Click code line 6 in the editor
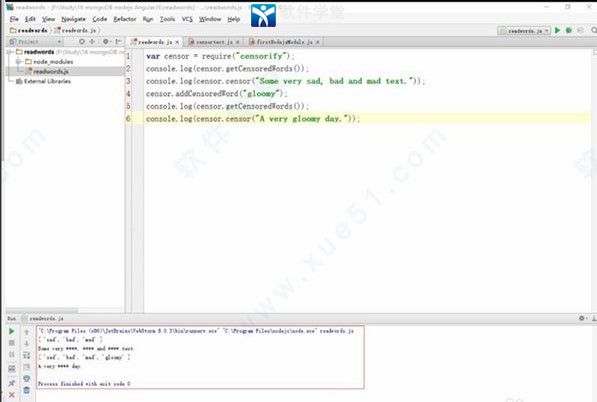The height and width of the screenshot is (402, 597). pos(252,118)
